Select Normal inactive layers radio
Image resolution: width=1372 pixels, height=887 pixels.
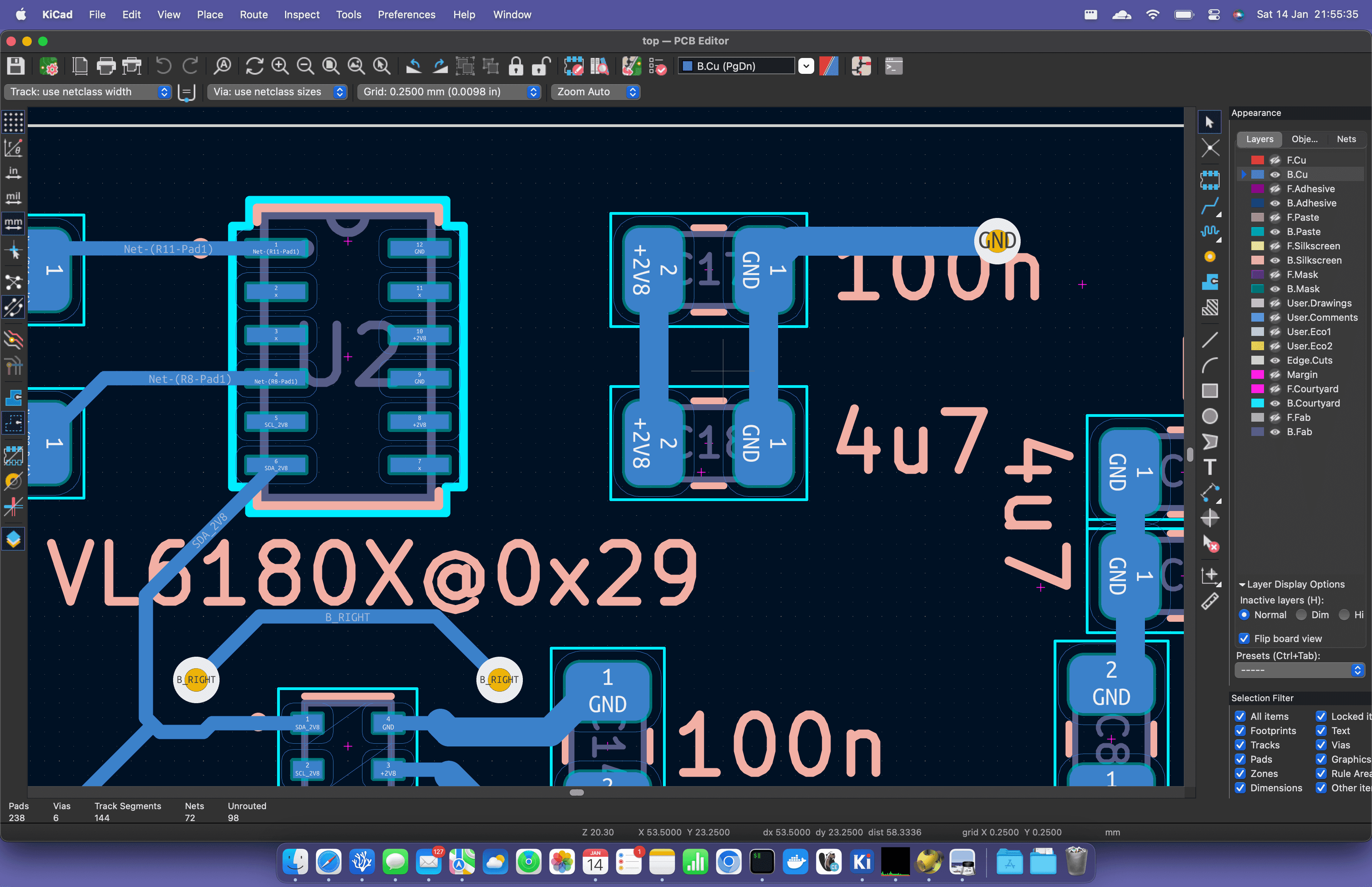[x=1244, y=615]
